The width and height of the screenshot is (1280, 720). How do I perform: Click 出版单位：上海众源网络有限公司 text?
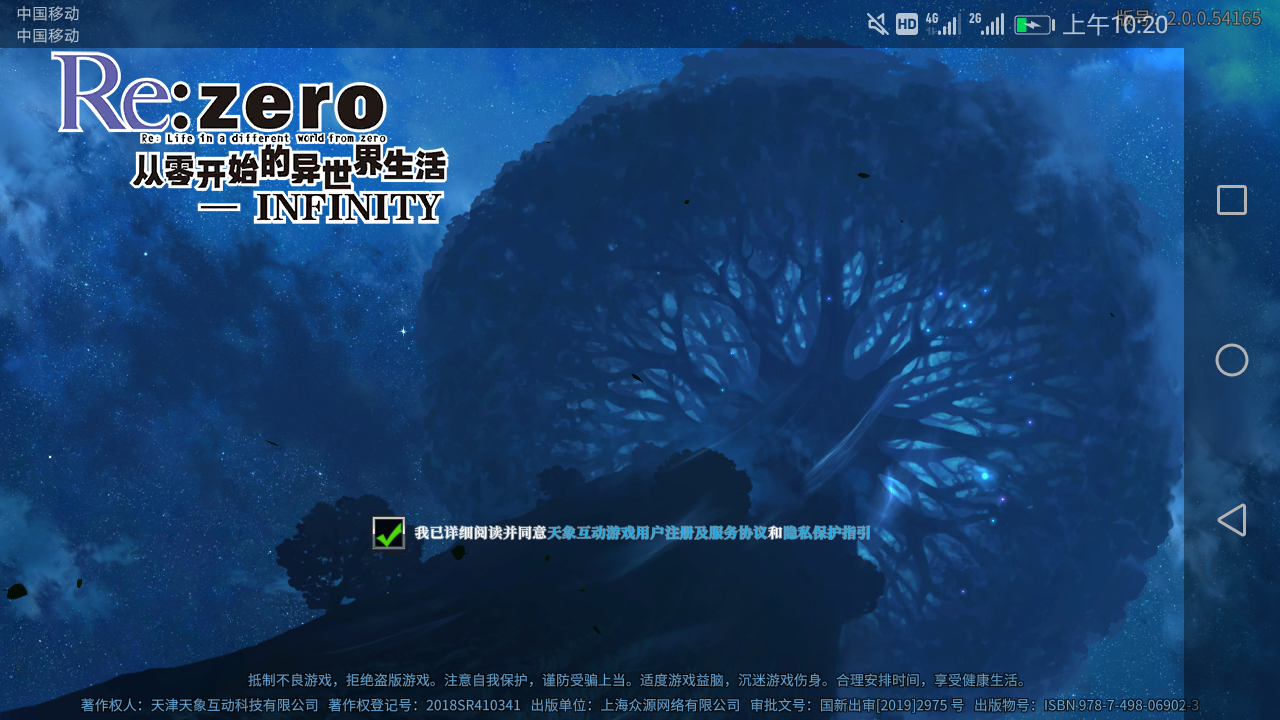(x=636, y=705)
